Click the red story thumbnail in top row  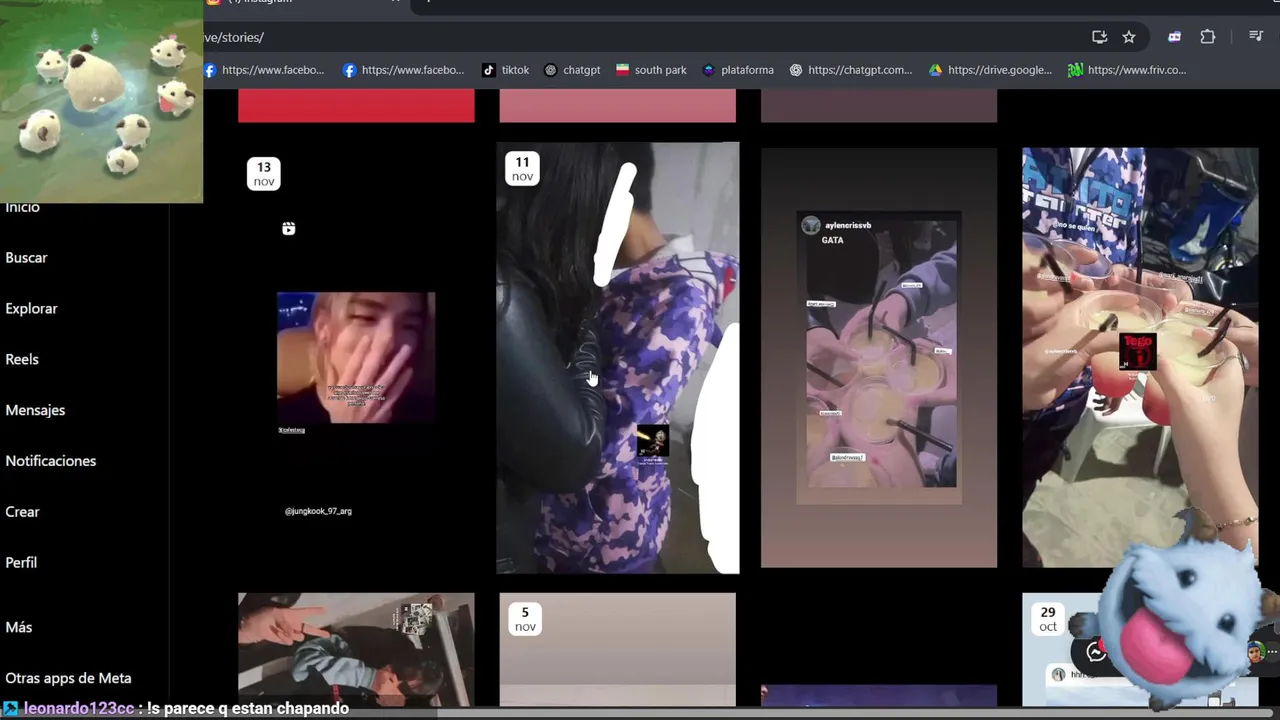tap(356, 105)
